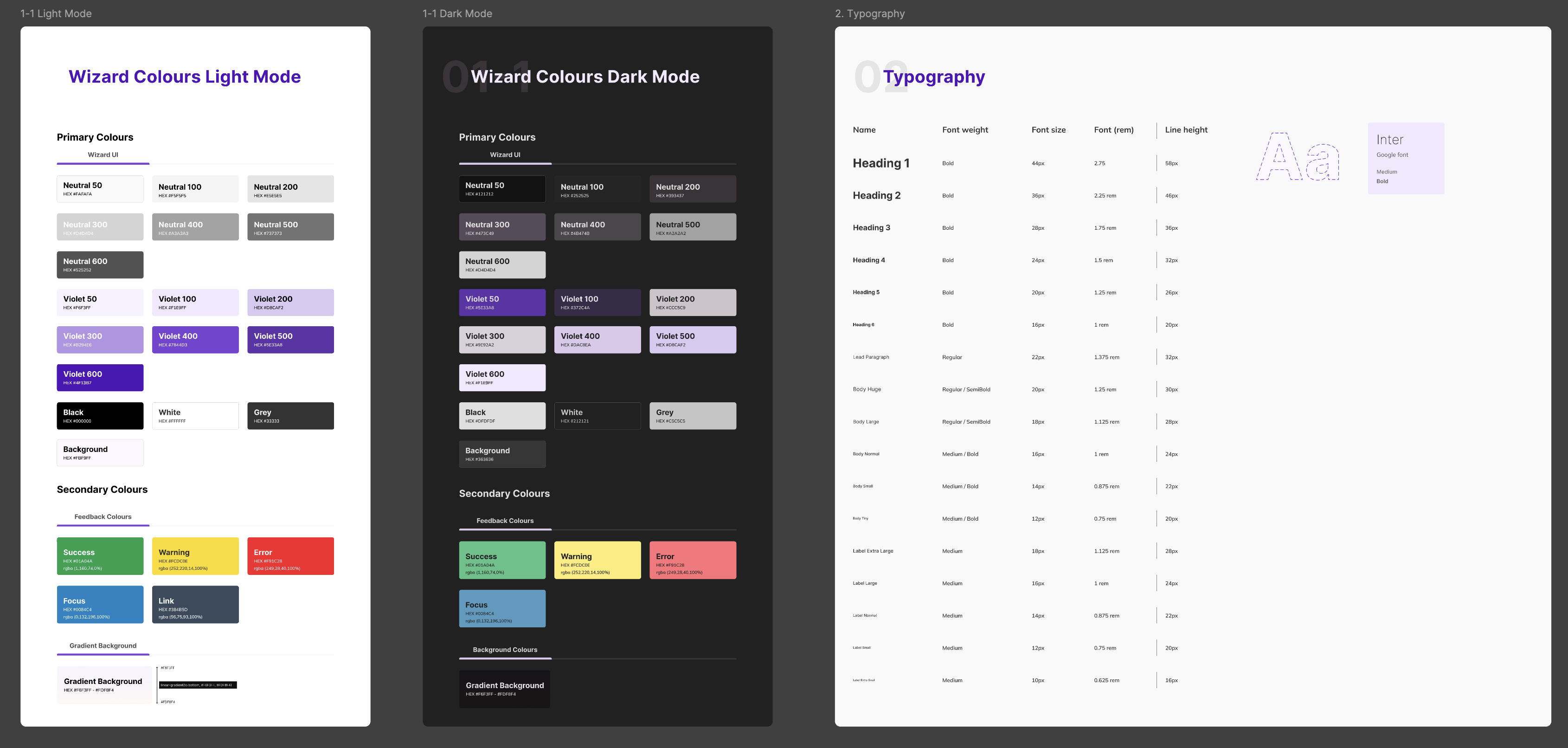1568x748 pixels.
Task: Select the light mode Warning yellow swatch
Action: click(x=195, y=556)
